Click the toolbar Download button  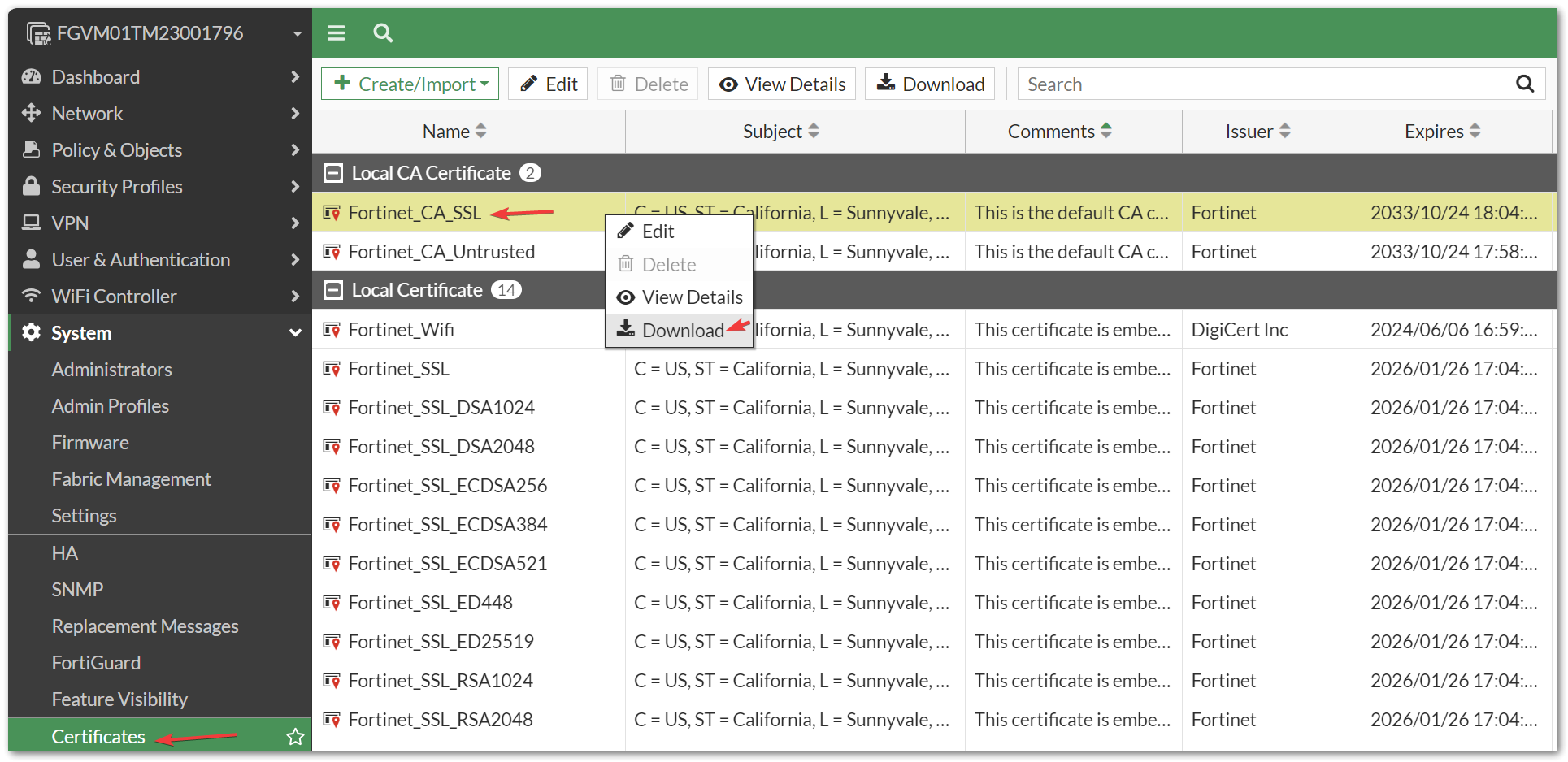click(931, 84)
